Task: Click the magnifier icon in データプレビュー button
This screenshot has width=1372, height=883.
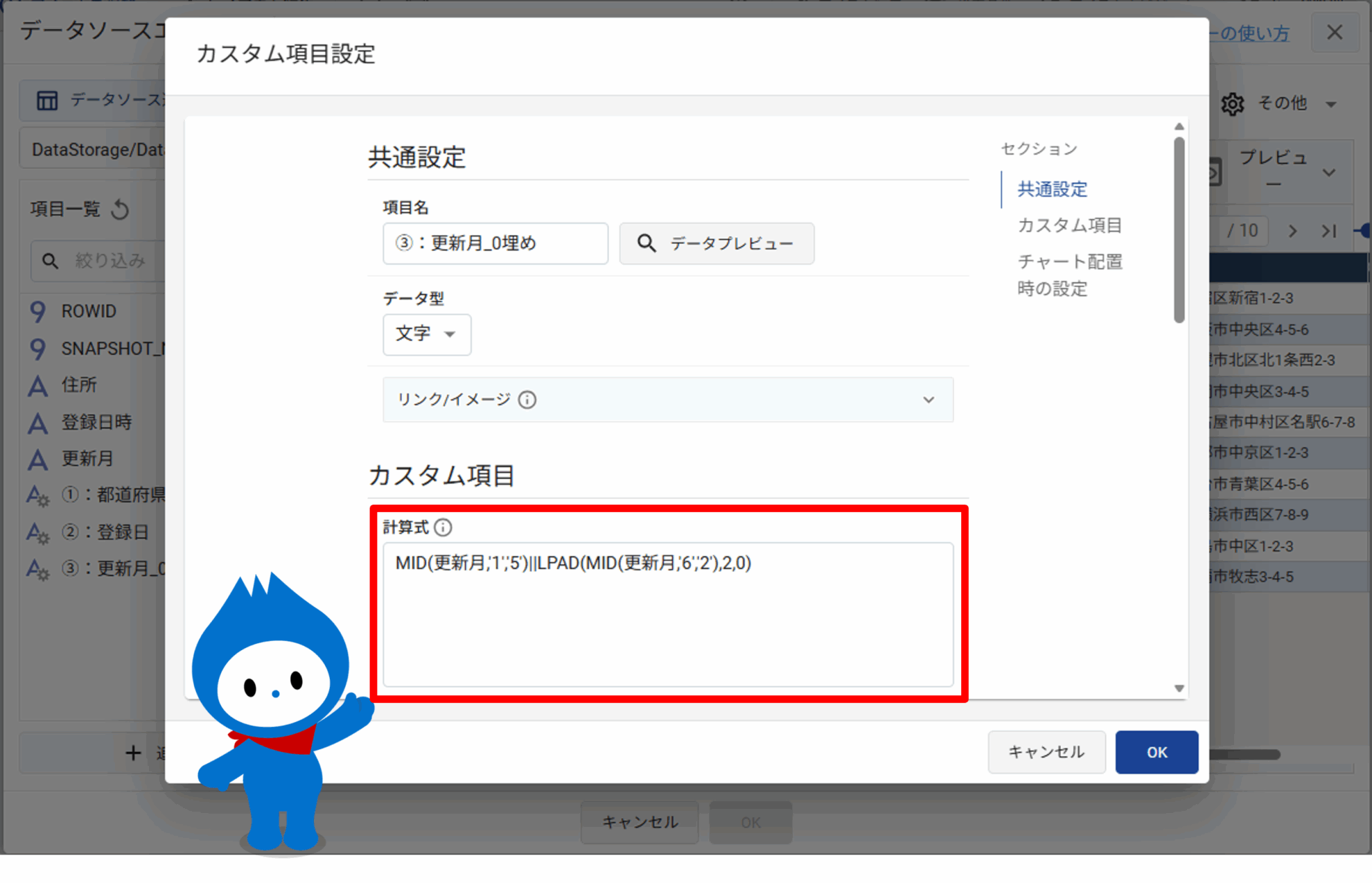Action: coord(646,243)
